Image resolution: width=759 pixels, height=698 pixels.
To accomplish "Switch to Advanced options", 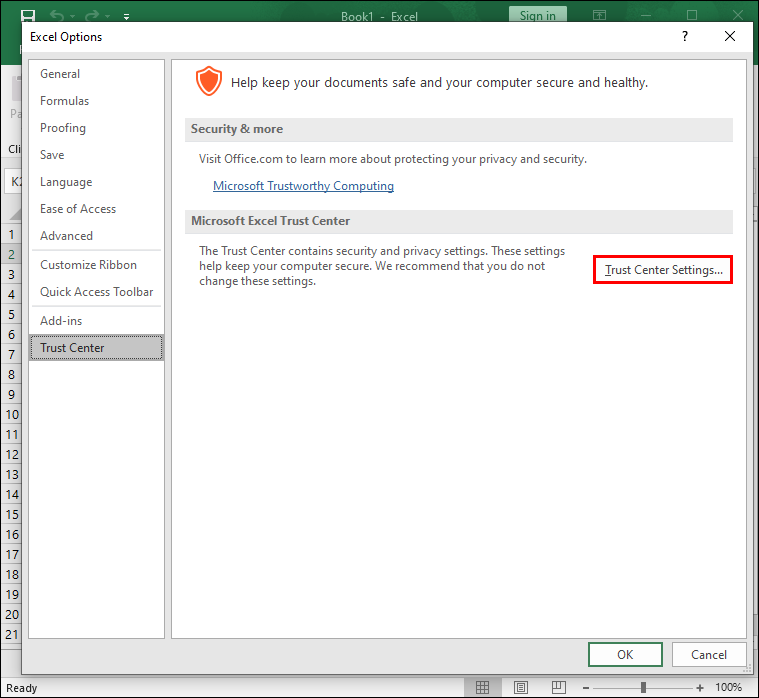I will click(x=96, y=236).
